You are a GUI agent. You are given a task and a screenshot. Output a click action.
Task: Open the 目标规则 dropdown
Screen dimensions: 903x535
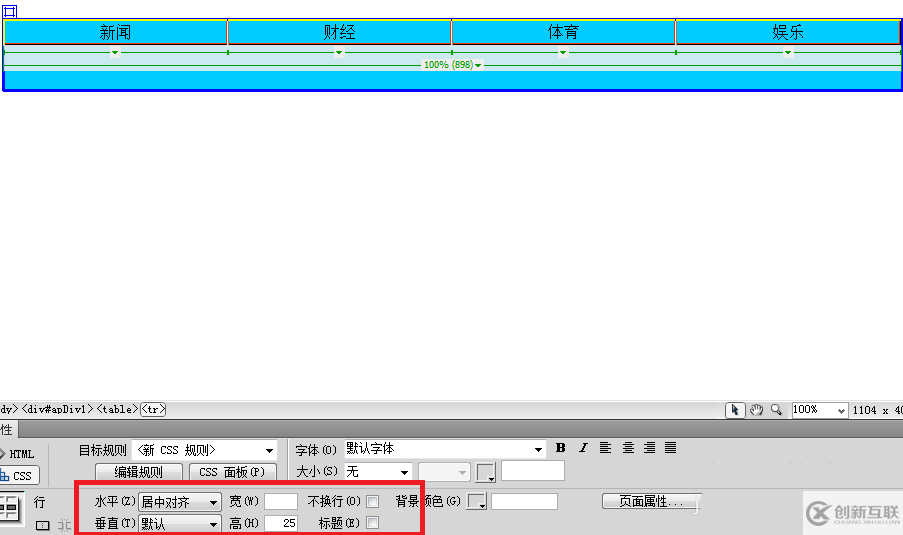pos(204,450)
